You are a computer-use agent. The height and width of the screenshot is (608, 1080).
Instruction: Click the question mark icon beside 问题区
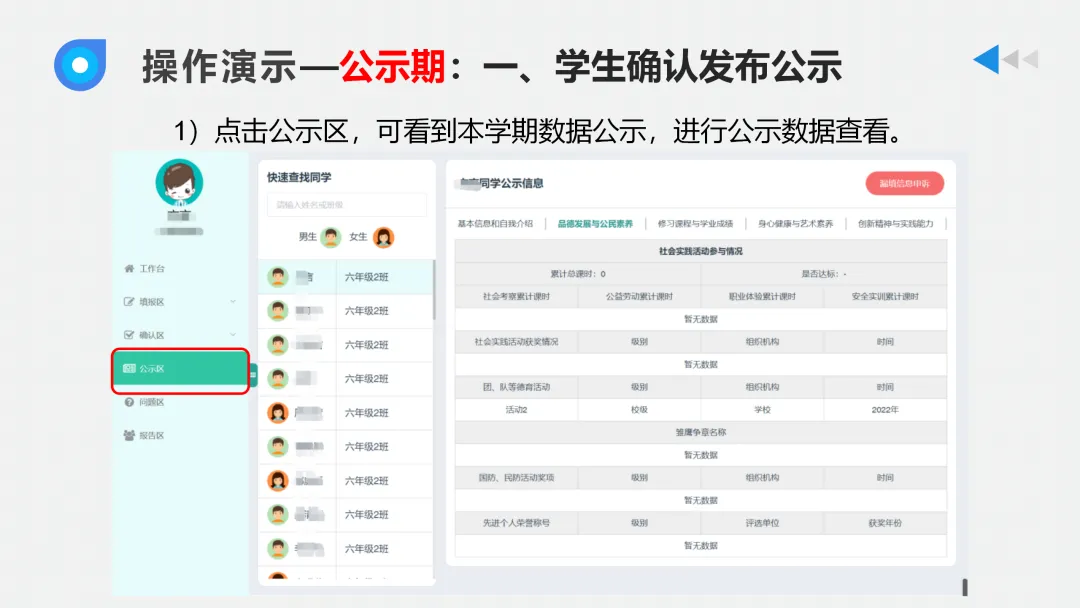[129, 403]
